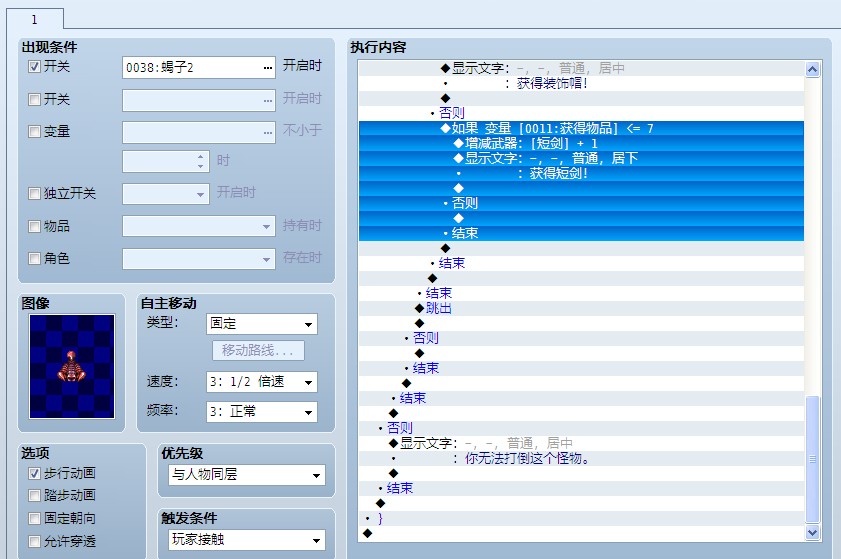Viewport: 841px width, 559px height.
Task: Uncheck the first 开关 condition checkbox
Action: (x=34, y=67)
